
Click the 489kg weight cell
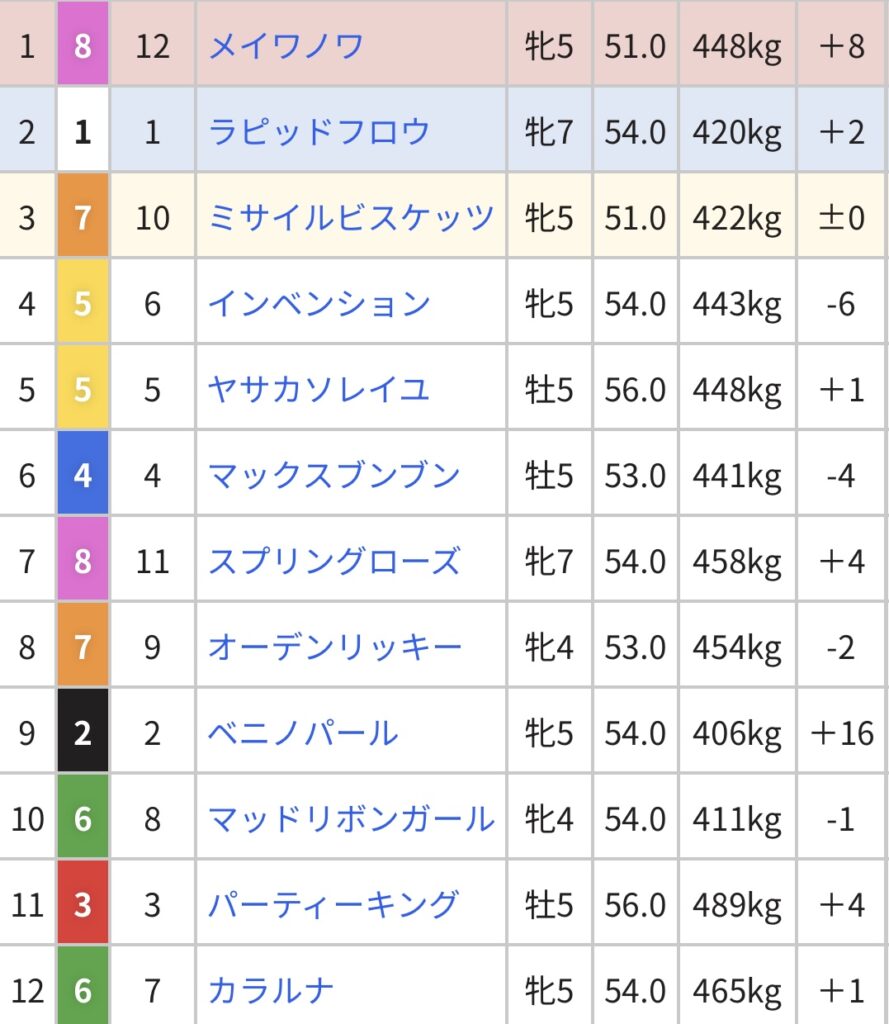tap(737, 903)
